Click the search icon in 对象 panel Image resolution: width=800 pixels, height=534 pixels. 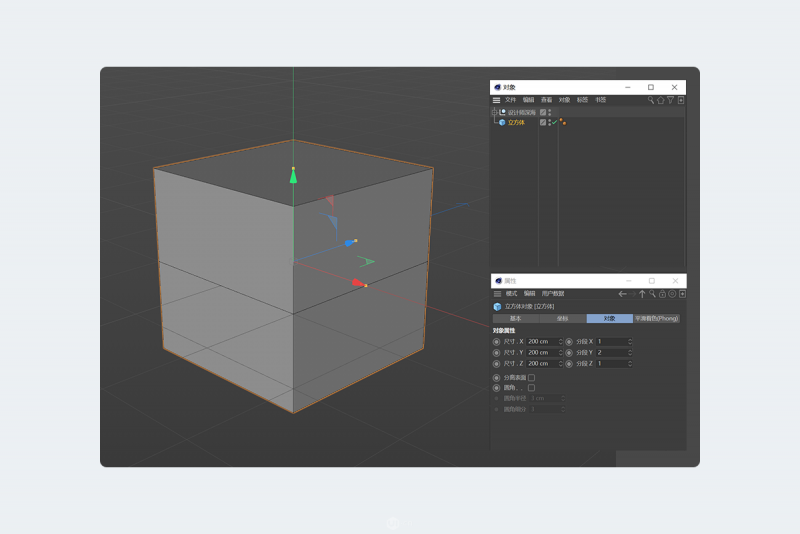(x=650, y=100)
